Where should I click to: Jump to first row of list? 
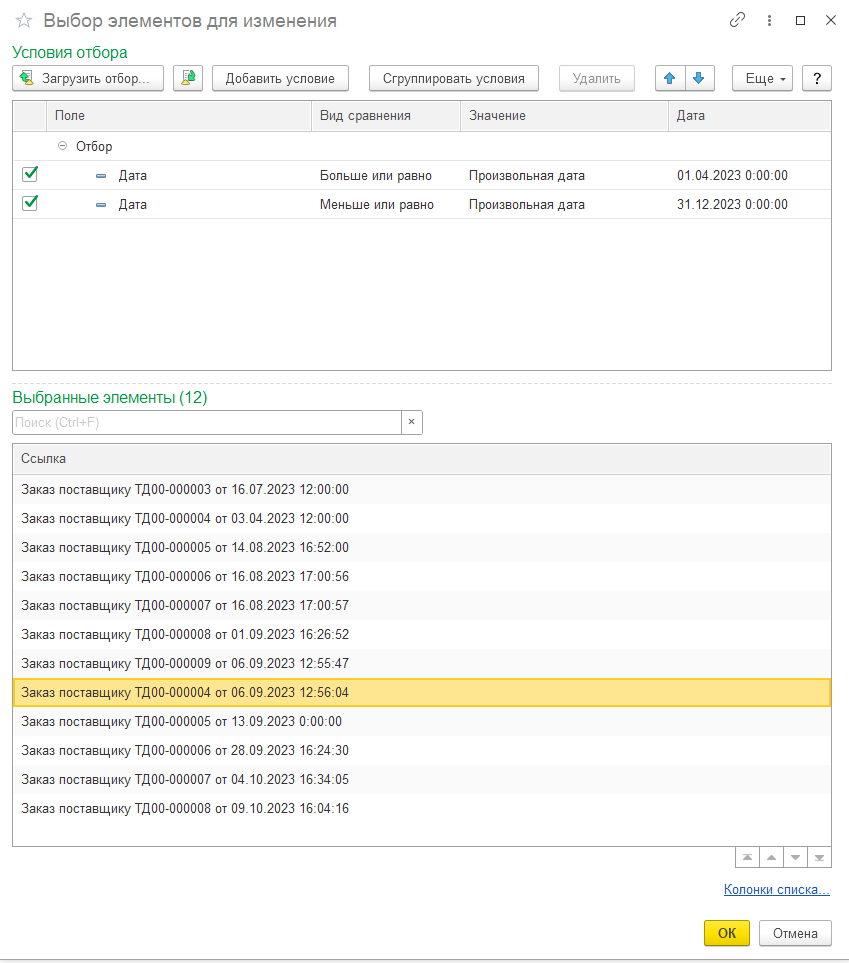tap(746, 858)
